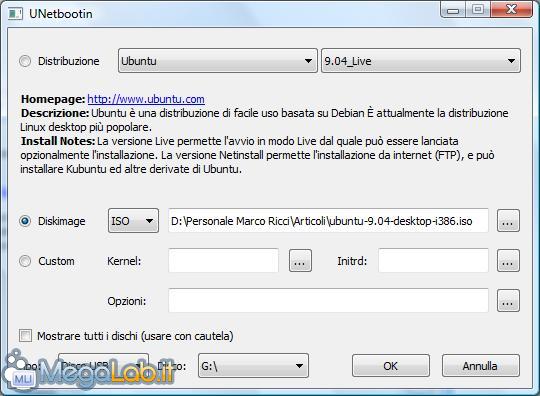Viewport: 540px width, 396px height.
Task: Click the Initrd input field
Action: coord(433,261)
